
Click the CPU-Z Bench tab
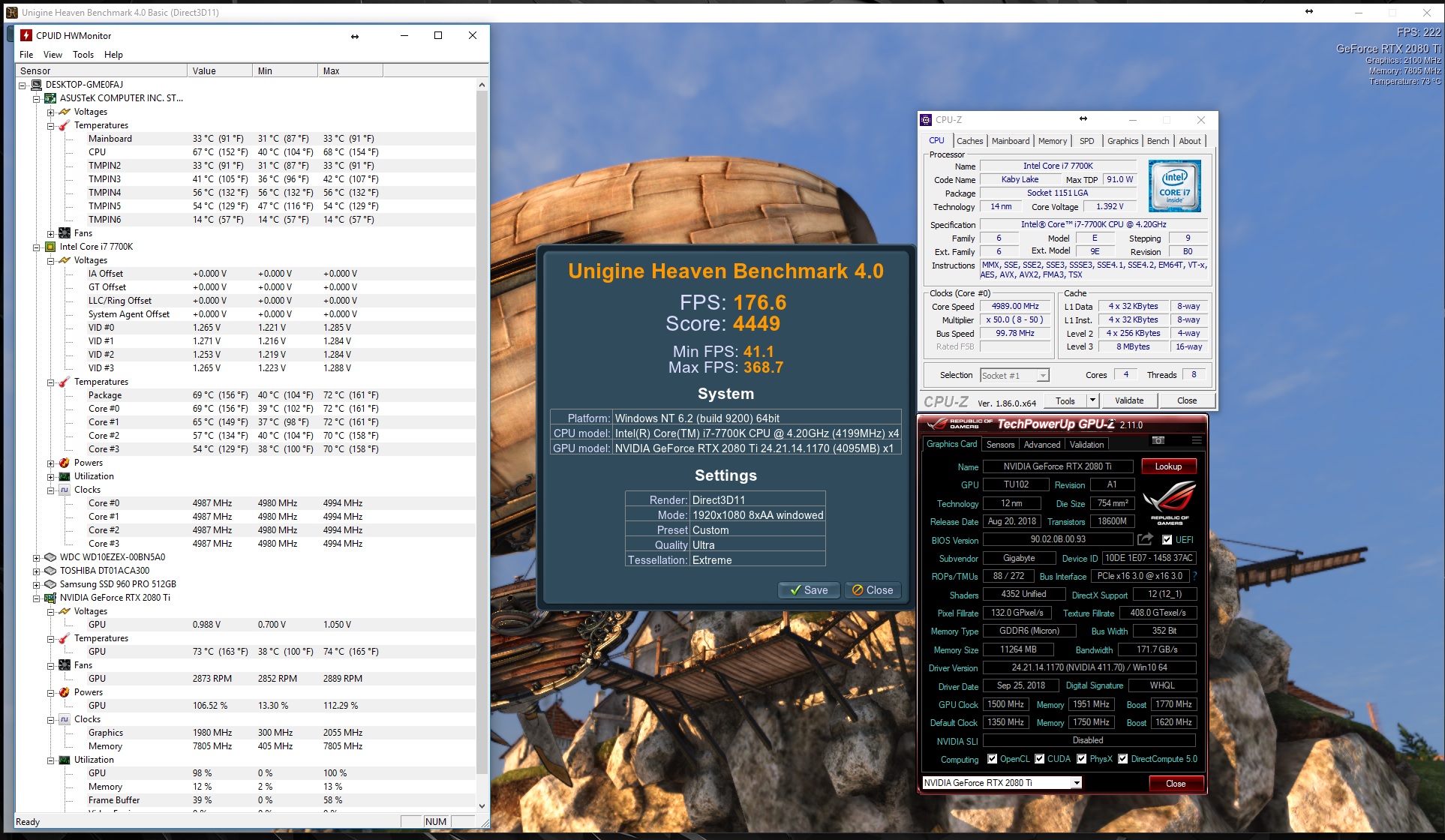(x=1158, y=141)
